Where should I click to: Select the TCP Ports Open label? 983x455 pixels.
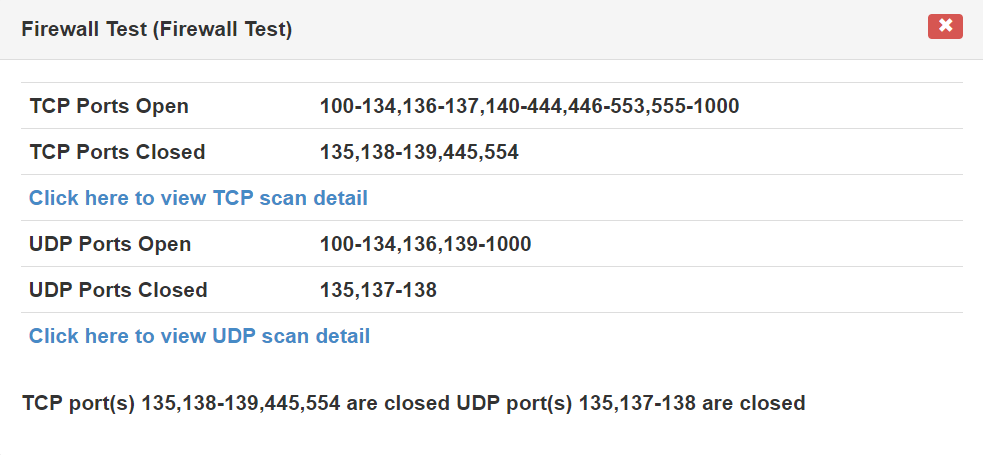(109, 106)
